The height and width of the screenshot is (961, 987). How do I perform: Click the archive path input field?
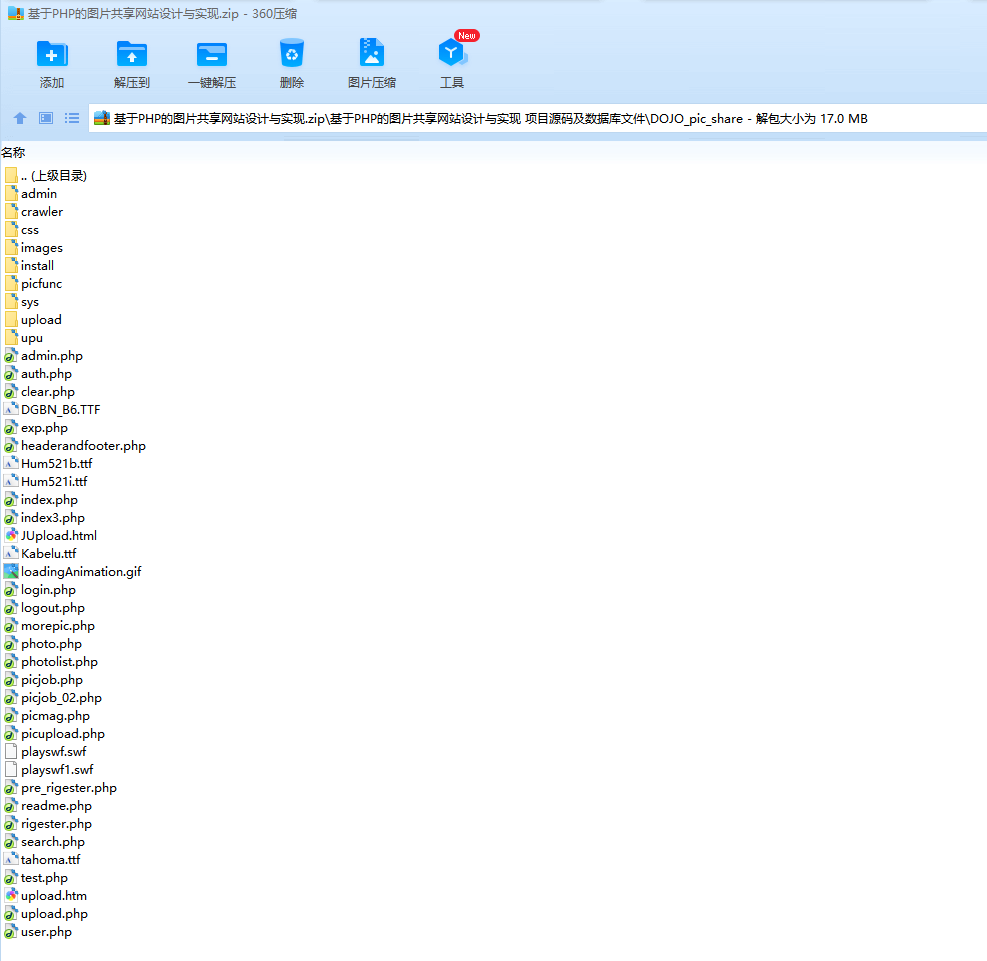tap(538, 118)
